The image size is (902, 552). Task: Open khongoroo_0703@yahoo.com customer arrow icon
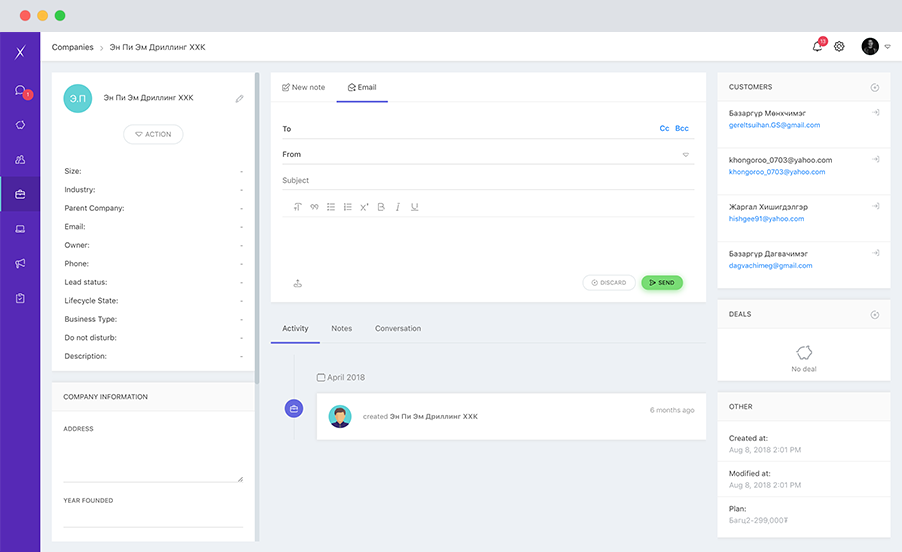[x=875, y=159]
